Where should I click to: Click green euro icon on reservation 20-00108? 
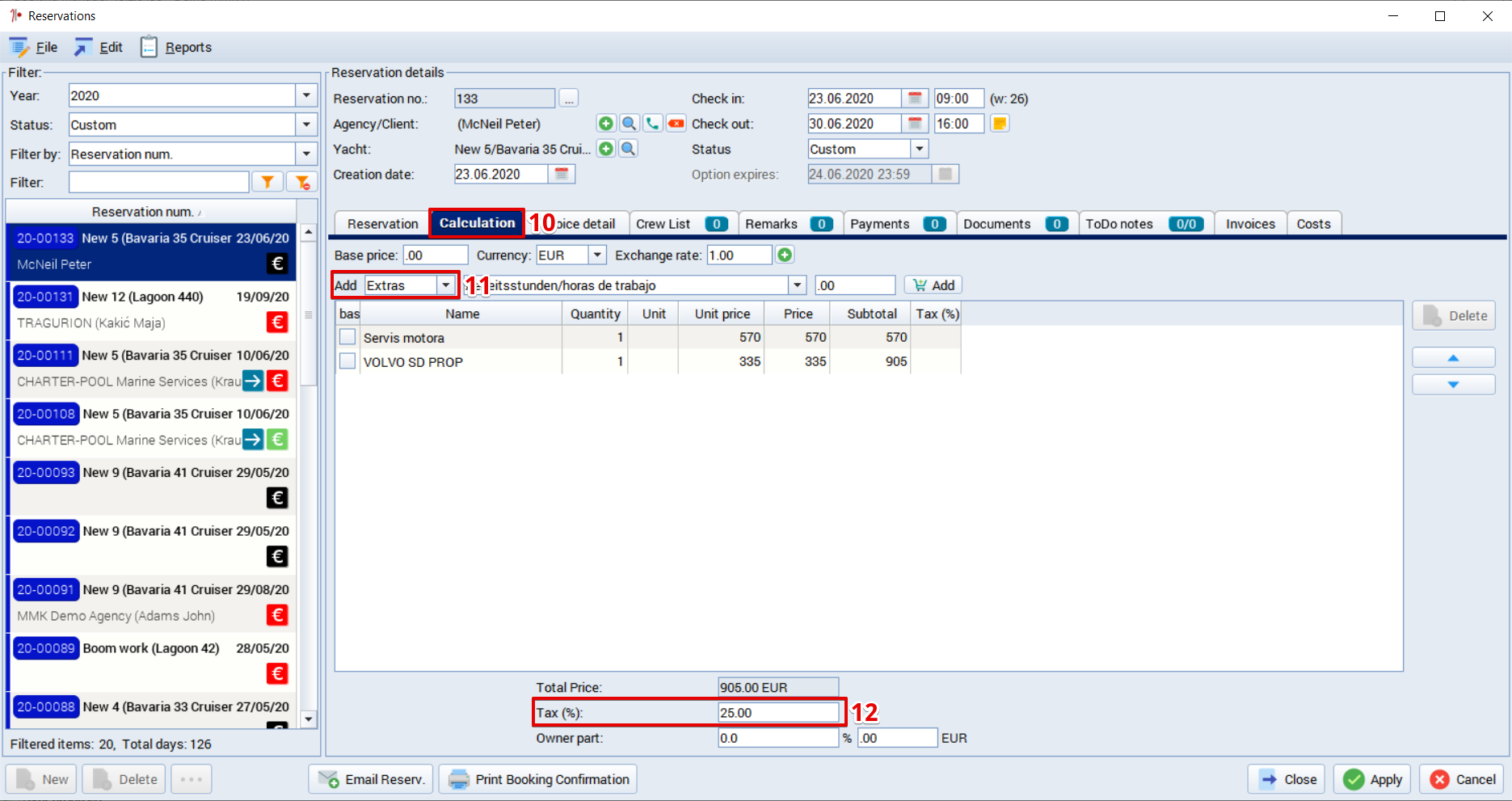point(277,440)
